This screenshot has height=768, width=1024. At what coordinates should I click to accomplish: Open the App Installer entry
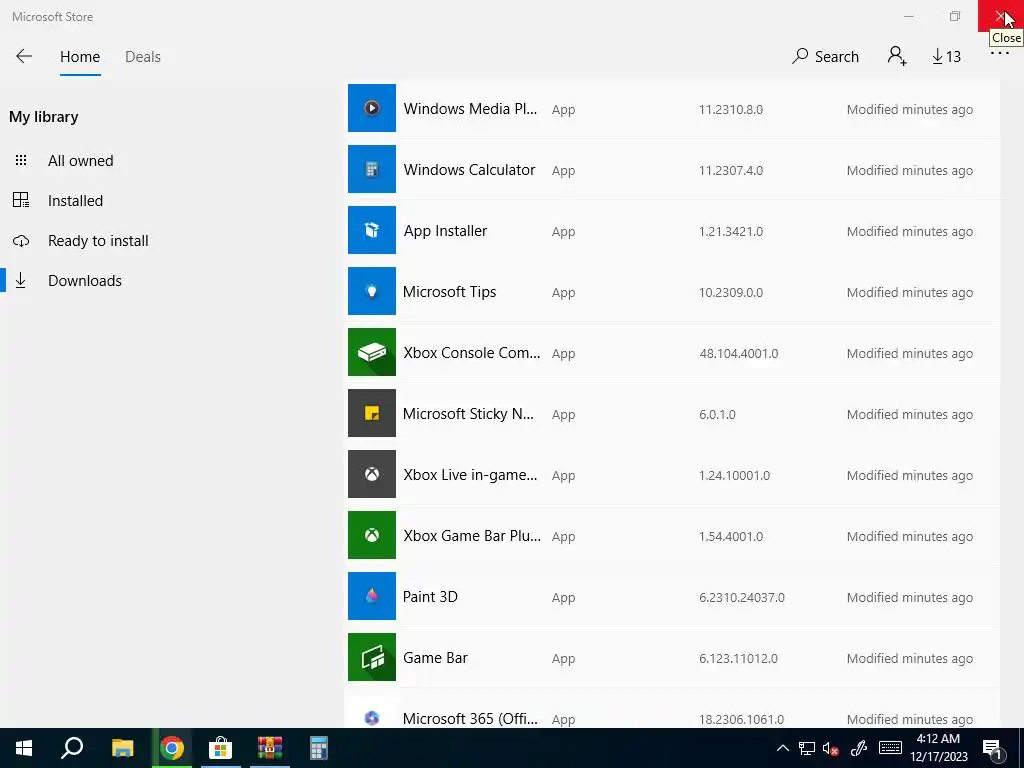(445, 231)
